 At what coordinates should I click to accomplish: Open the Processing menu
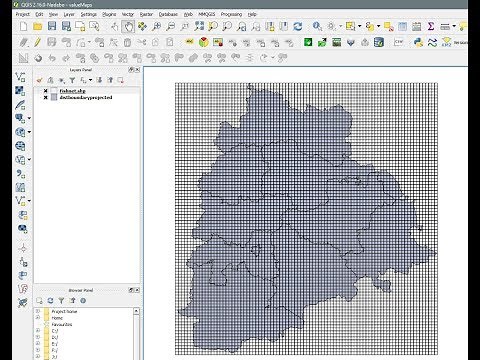(231, 14)
